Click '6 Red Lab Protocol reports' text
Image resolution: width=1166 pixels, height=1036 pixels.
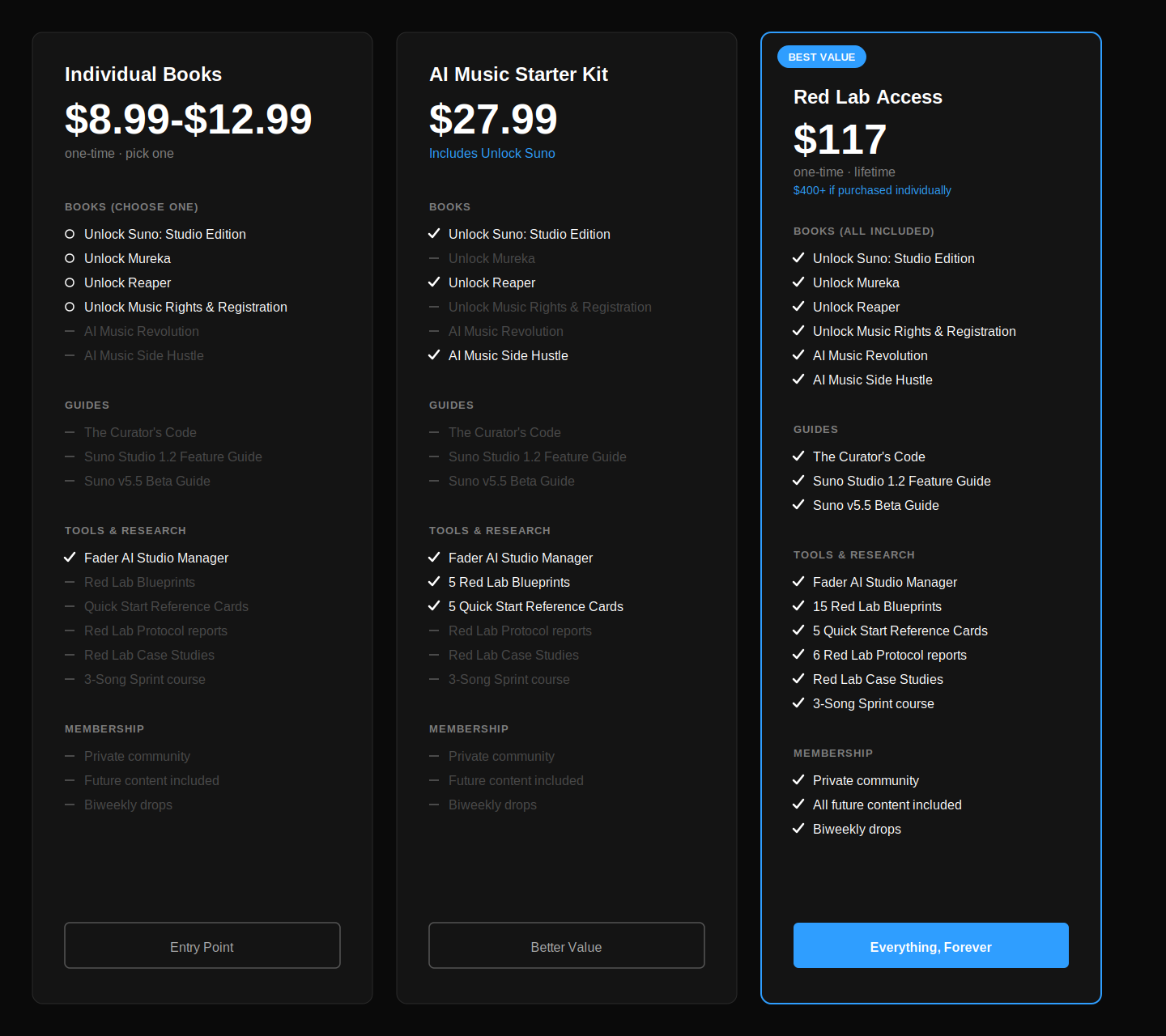(x=890, y=655)
